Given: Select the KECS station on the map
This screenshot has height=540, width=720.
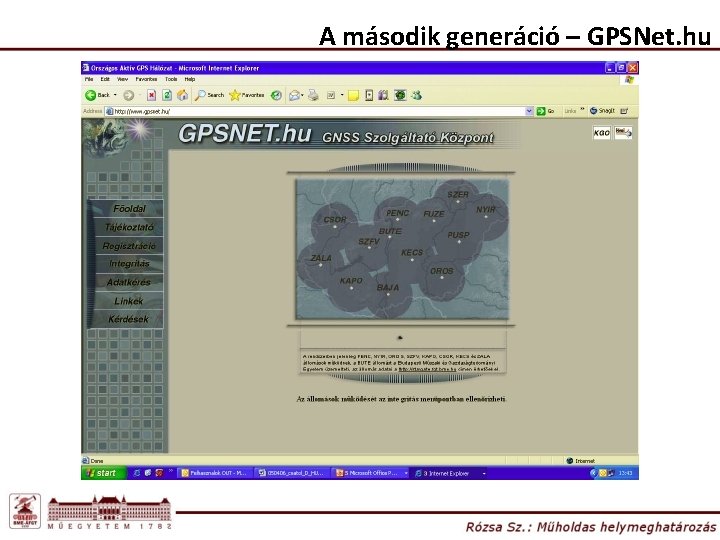Looking at the screenshot, I should pyautogui.click(x=412, y=255).
